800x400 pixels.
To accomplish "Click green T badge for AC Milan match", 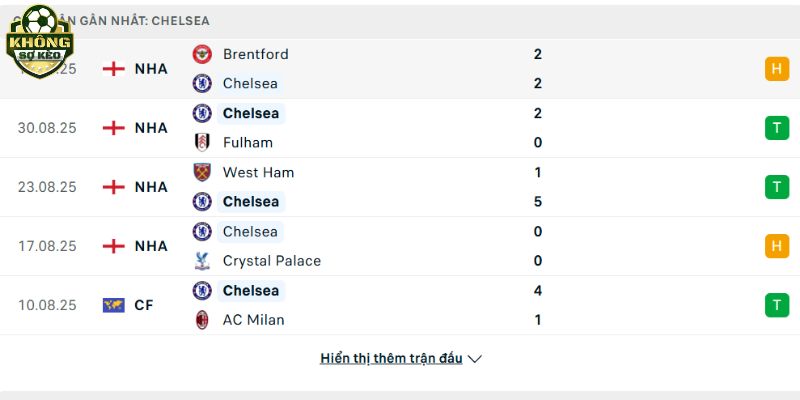I will click(x=777, y=305).
